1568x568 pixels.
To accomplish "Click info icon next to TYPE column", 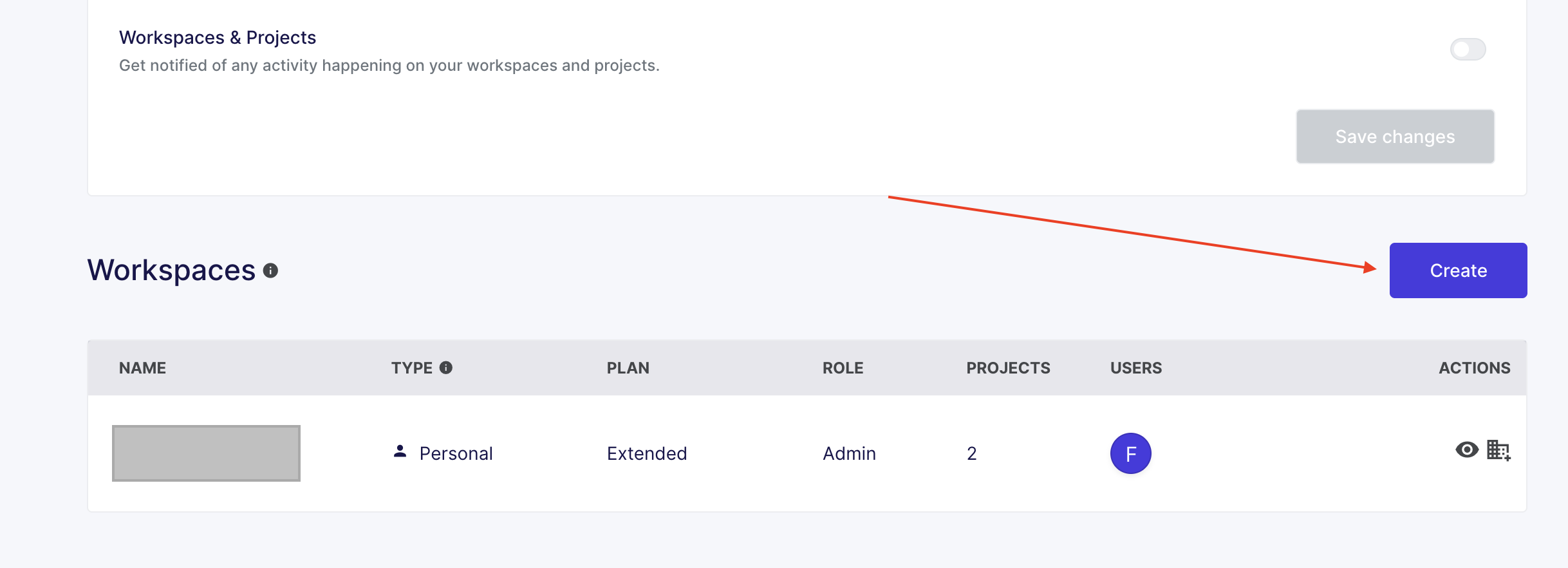I will coord(445,368).
